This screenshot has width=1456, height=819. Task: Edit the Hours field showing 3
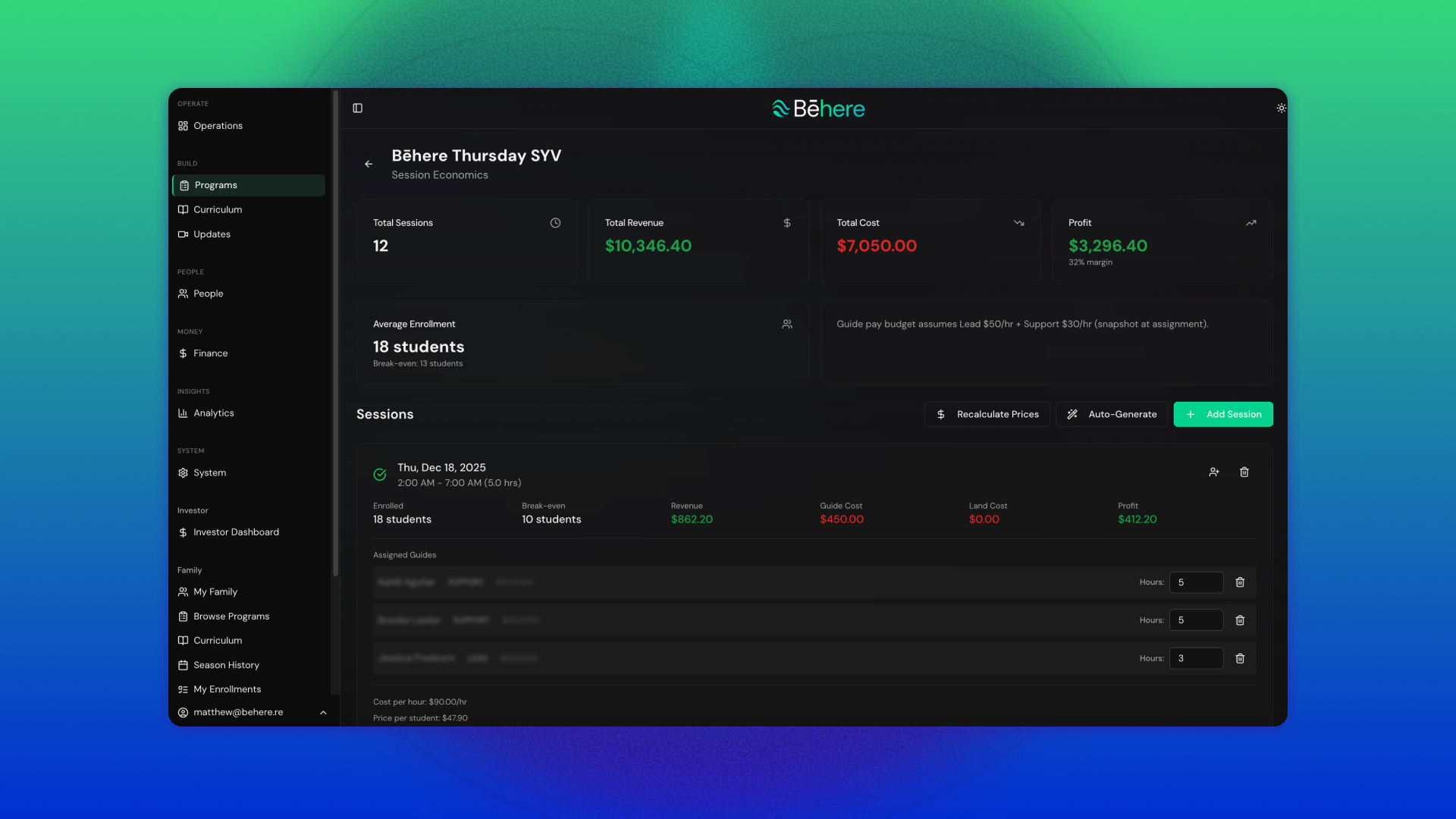[x=1196, y=658]
